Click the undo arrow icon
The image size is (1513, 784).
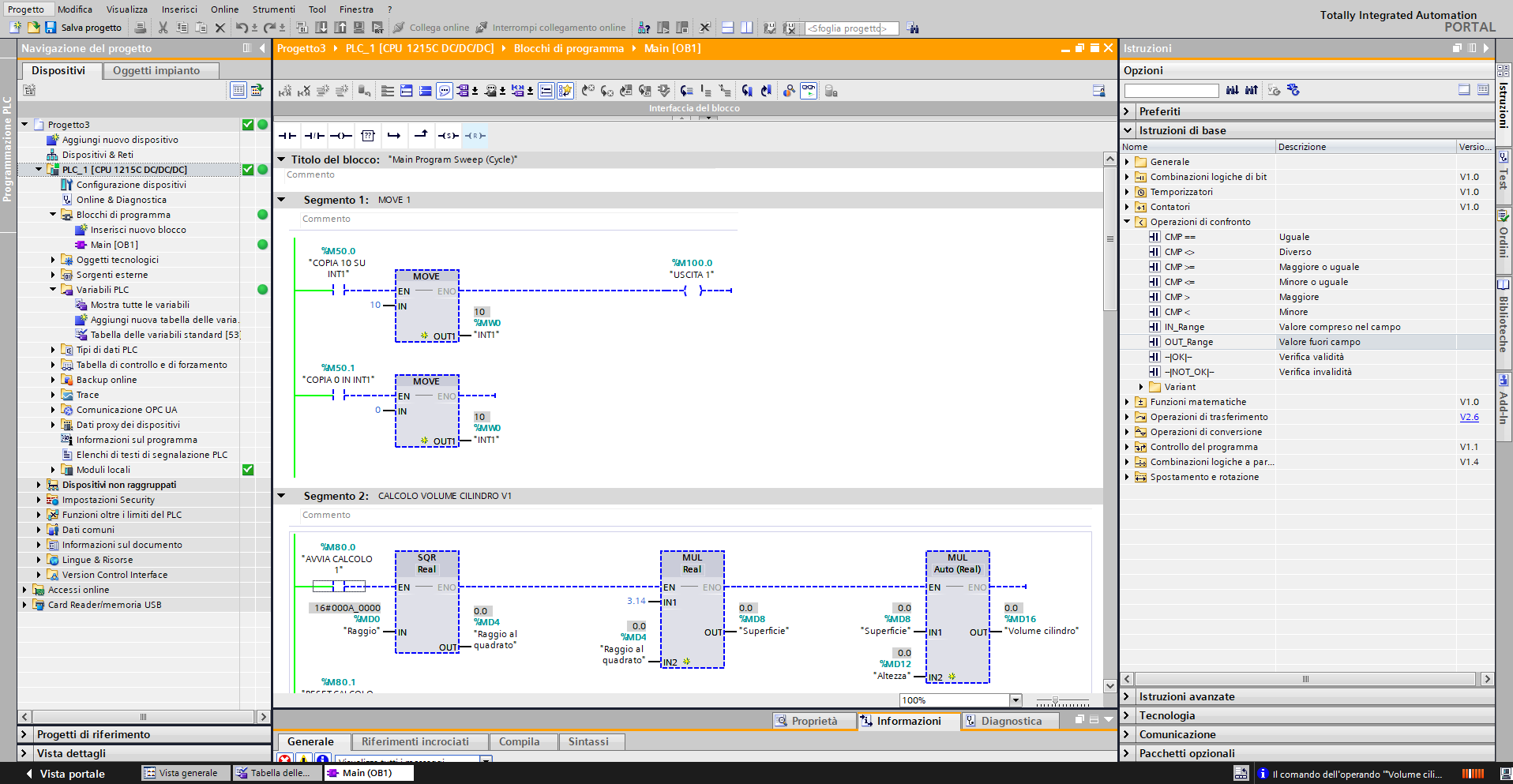point(241,28)
